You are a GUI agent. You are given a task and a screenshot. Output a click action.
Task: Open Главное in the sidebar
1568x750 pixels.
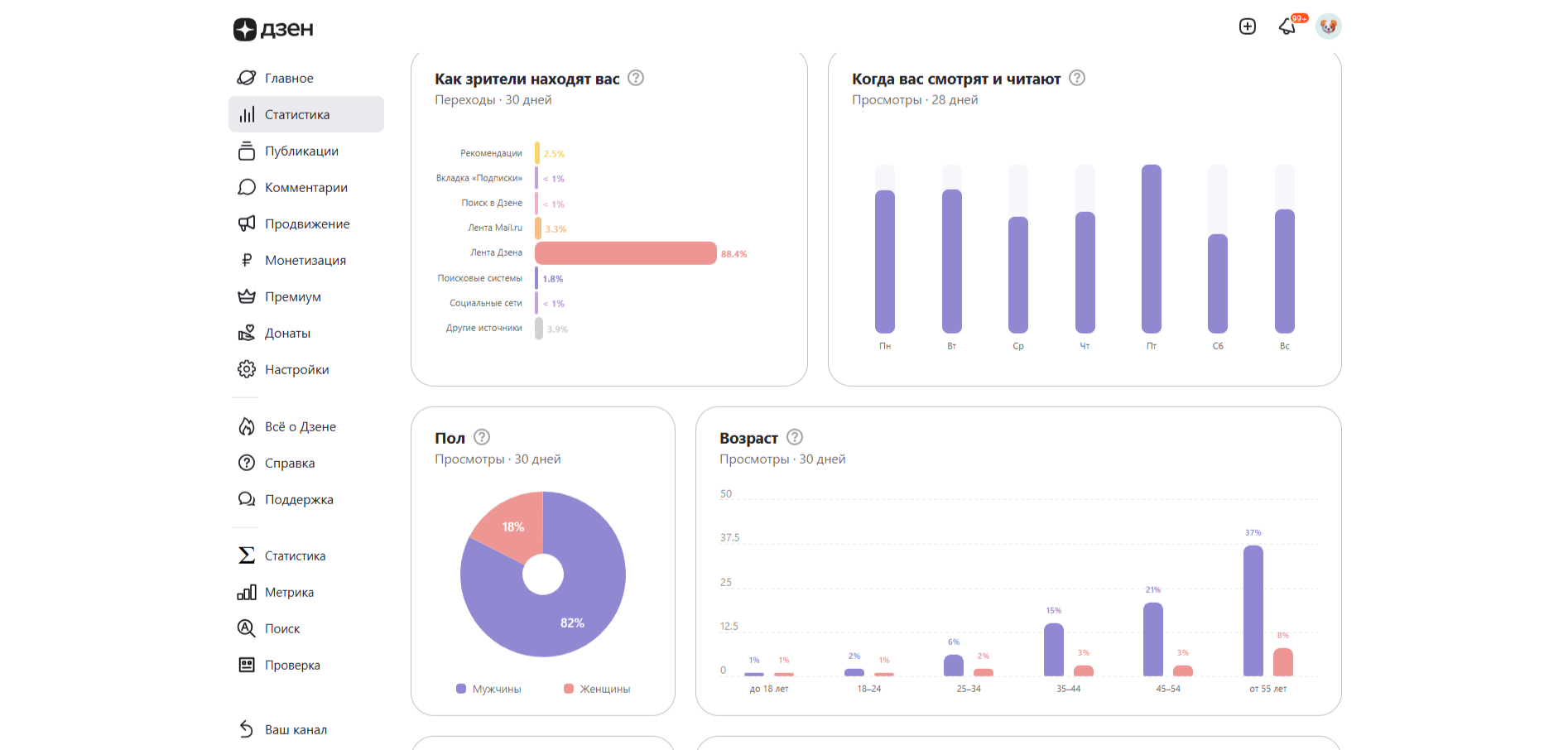point(306,78)
